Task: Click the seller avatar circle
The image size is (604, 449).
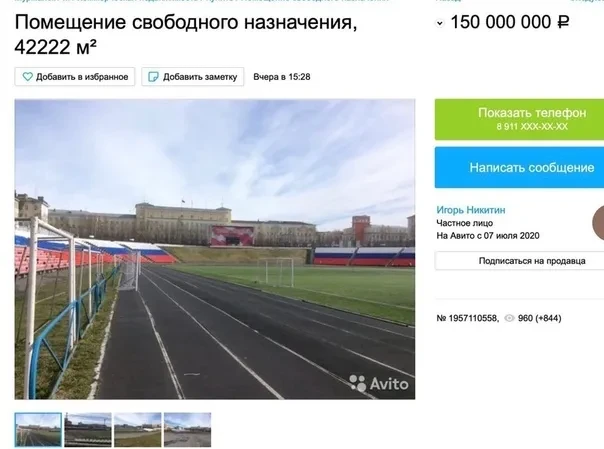Action: pos(598,223)
